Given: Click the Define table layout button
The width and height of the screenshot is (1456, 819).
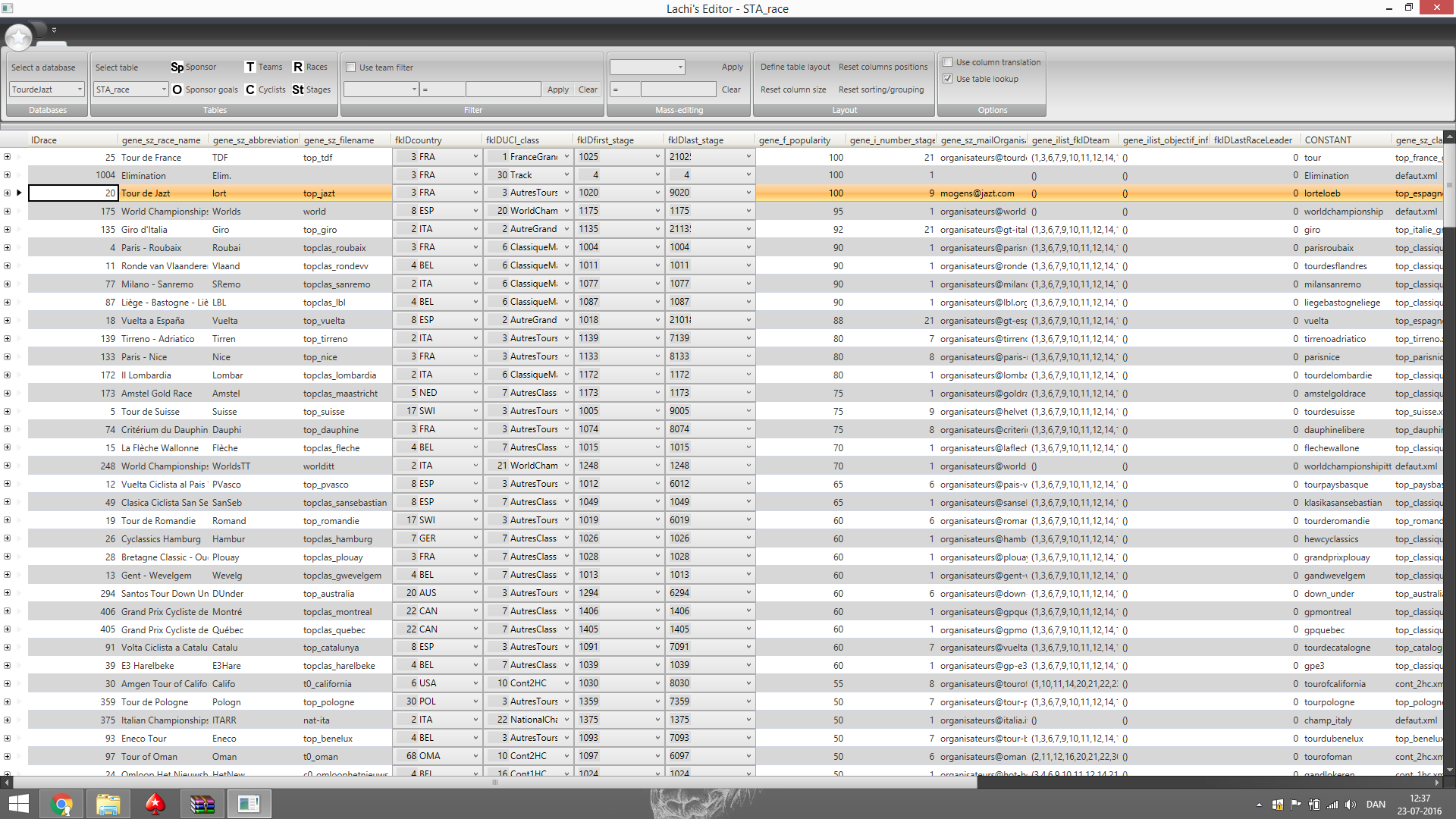Looking at the screenshot, I should click(x=795, y=67).
